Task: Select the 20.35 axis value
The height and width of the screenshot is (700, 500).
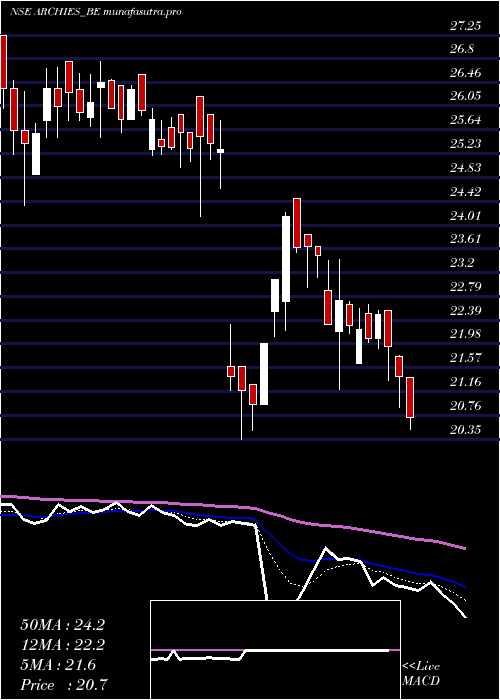Action: 465,429
